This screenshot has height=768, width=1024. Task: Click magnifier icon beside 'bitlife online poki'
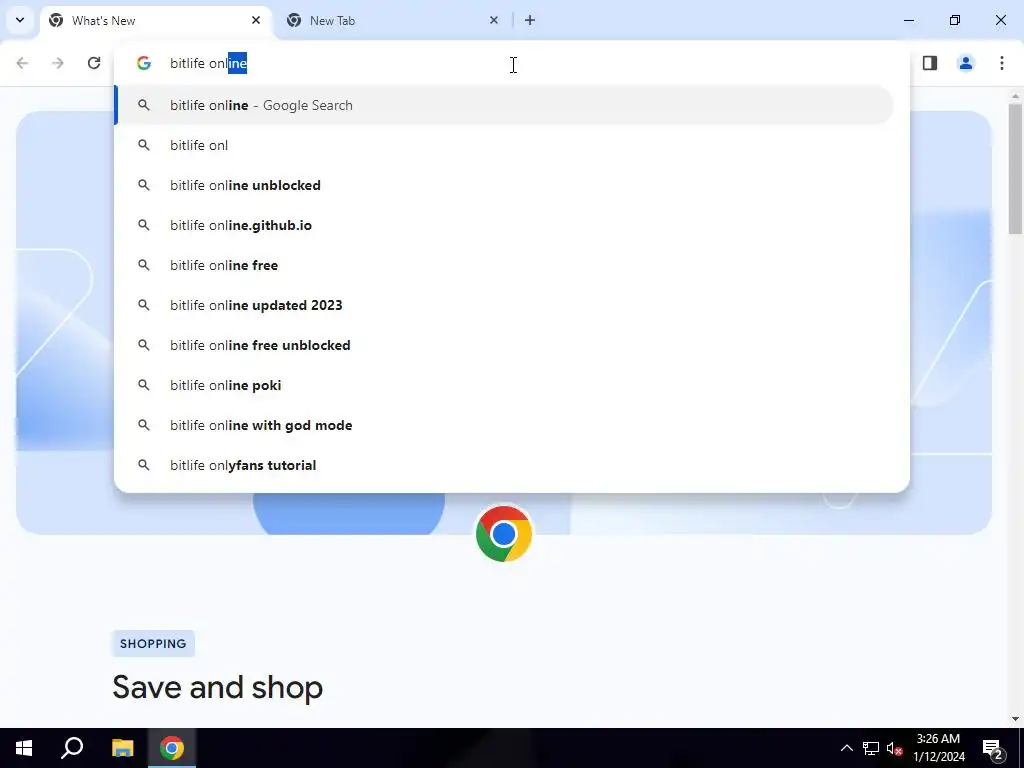144,385
